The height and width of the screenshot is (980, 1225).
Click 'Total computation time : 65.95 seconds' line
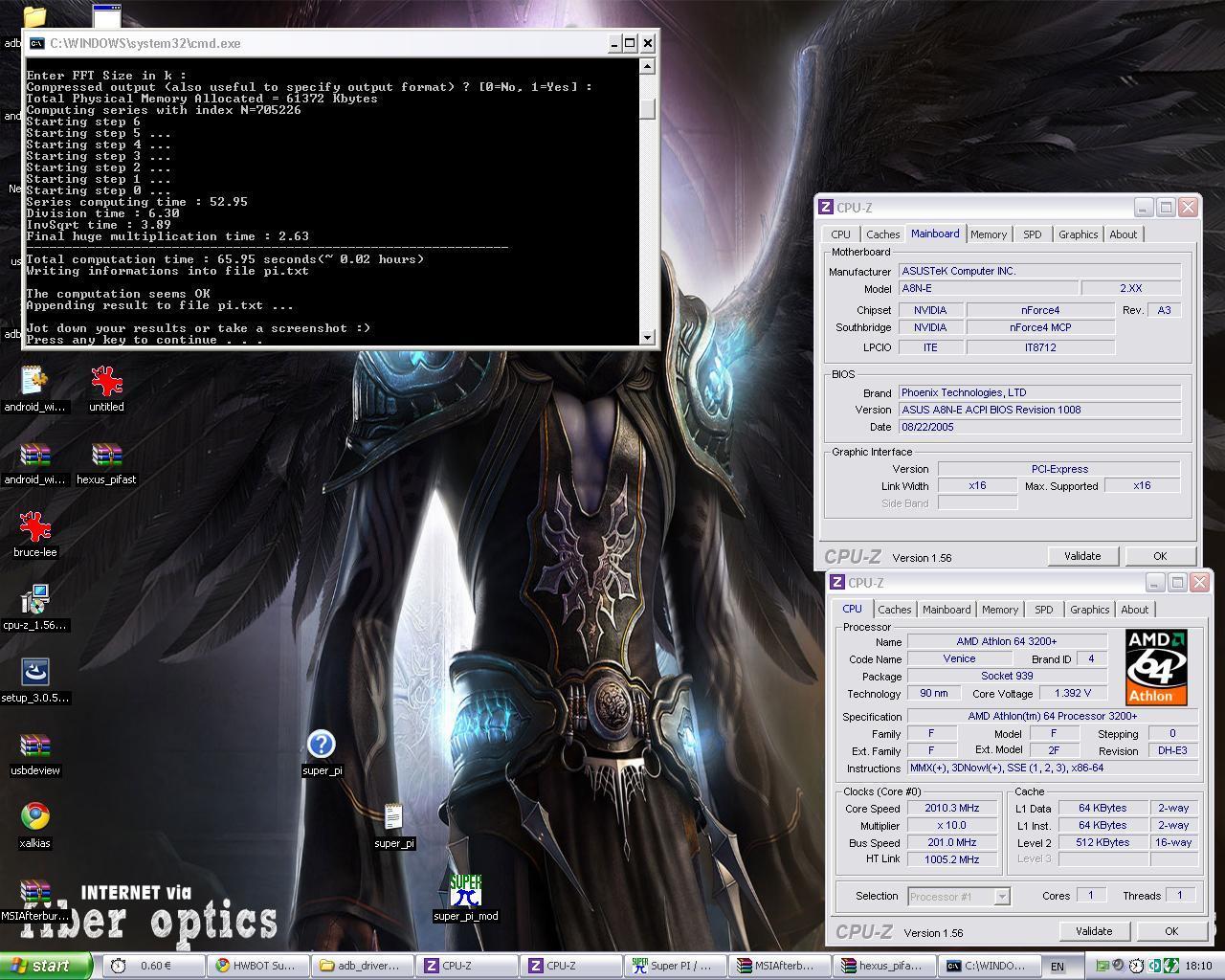(225, 259)
